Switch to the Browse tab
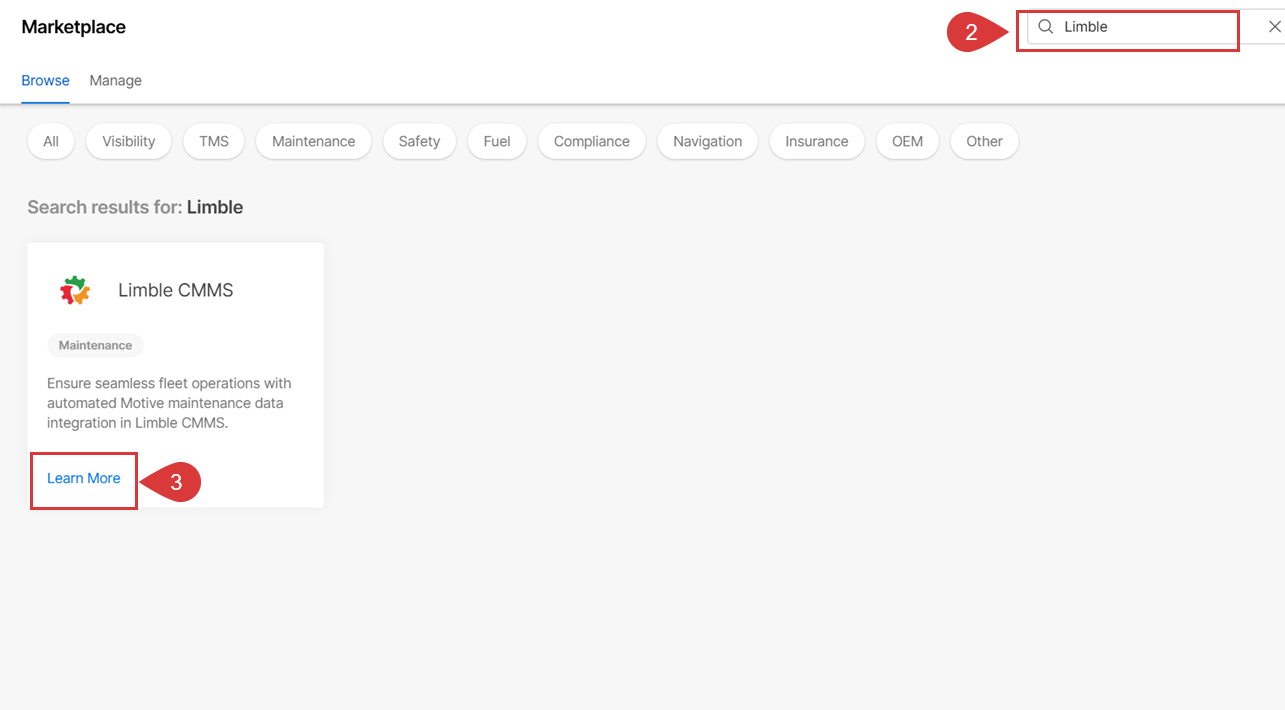The image size is (1285, 710). 46,80
